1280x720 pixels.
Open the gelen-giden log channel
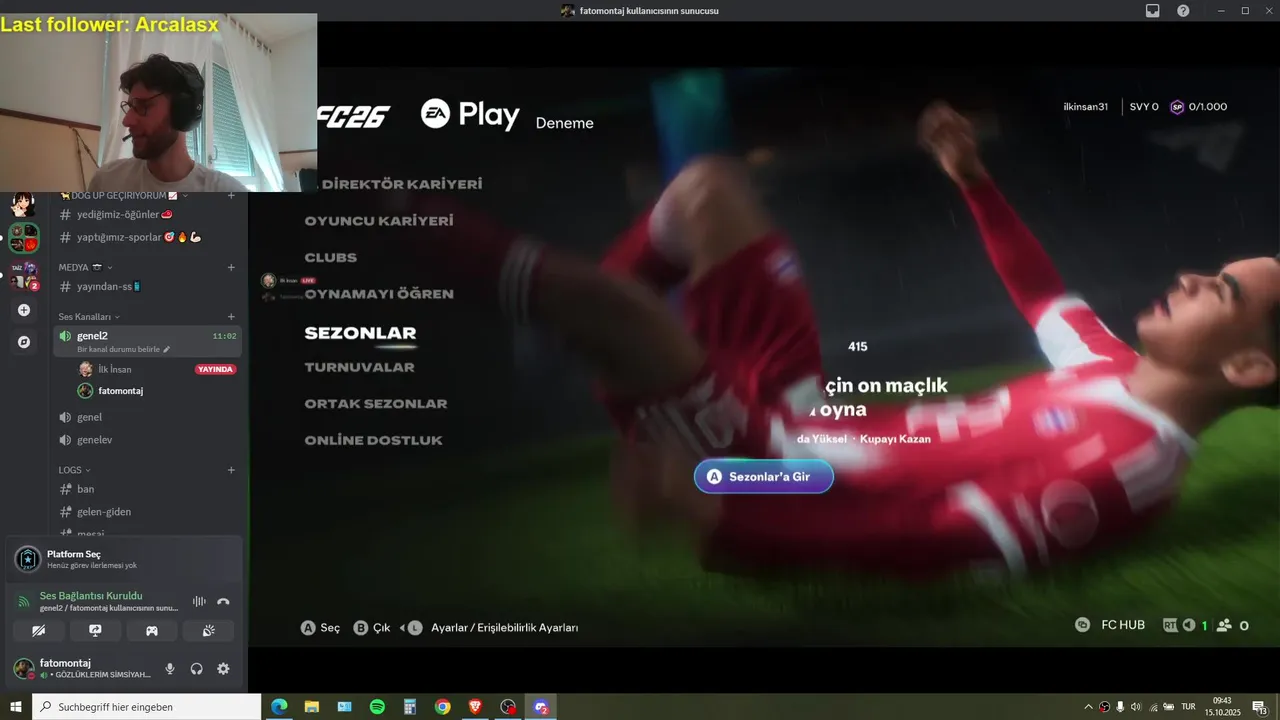tap(148, 511)
